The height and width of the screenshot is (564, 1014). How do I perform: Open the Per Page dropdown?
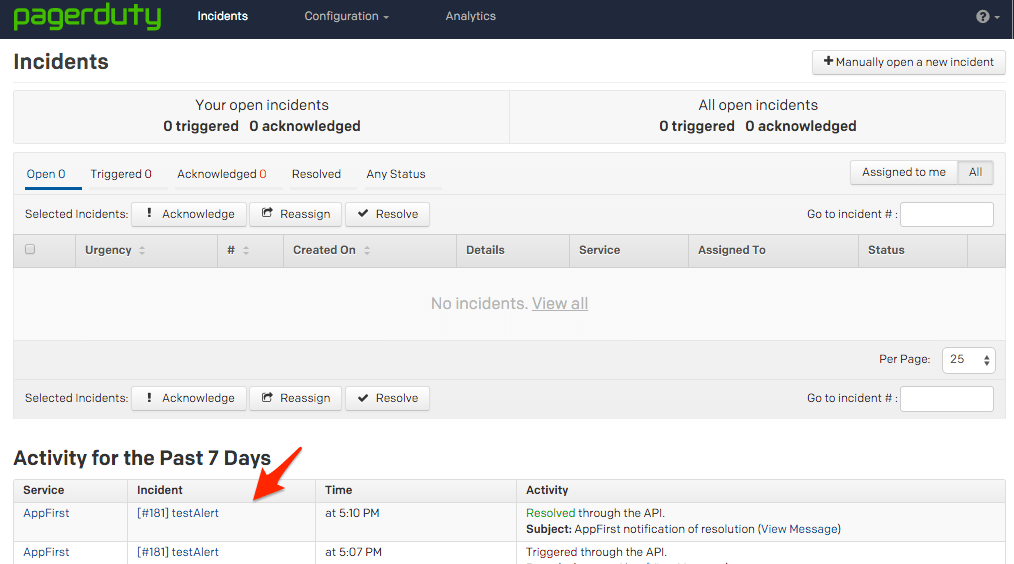pyautogui.click(x=968, y=360)
